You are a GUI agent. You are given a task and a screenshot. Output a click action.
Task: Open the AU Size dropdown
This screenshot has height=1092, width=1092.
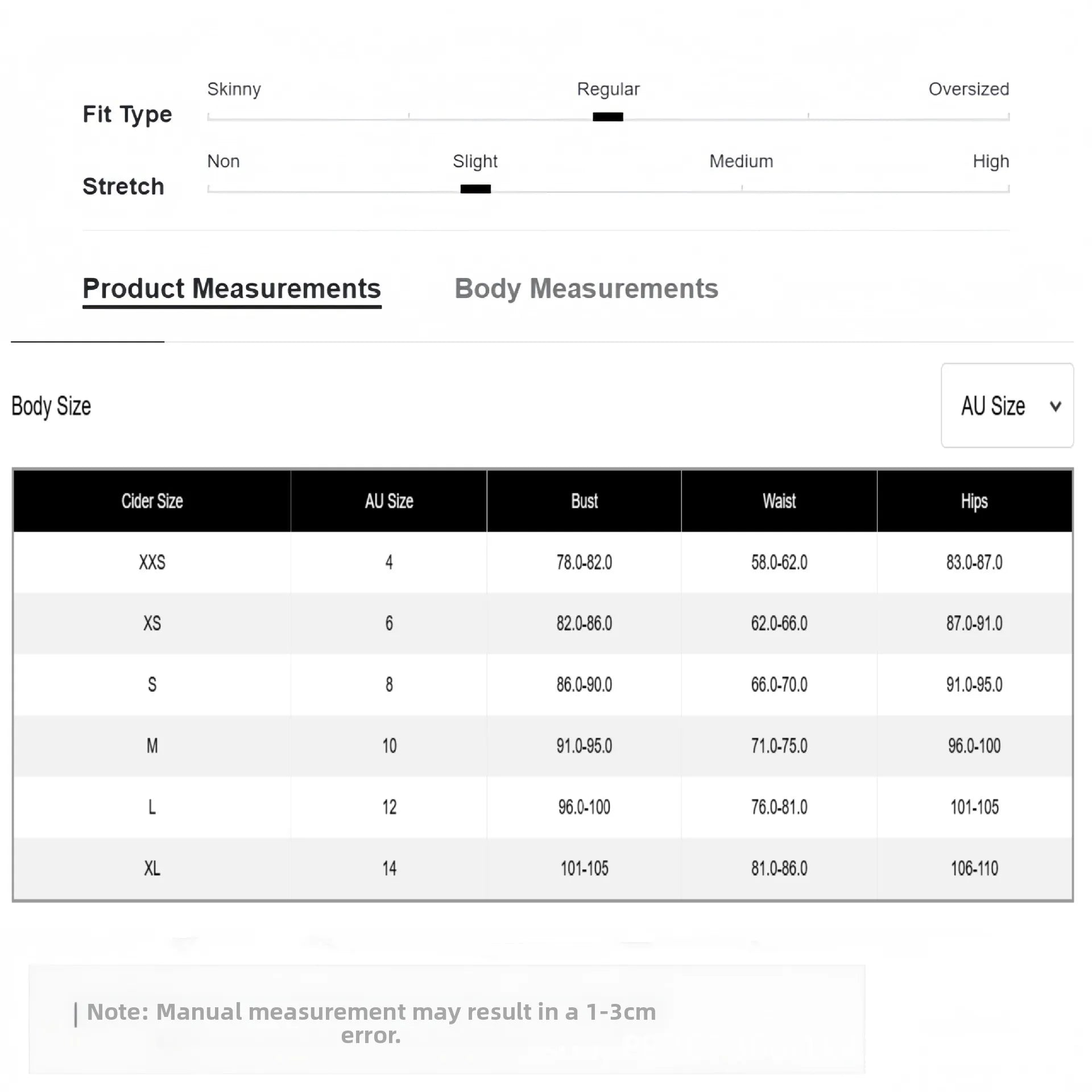[1006, 406]
